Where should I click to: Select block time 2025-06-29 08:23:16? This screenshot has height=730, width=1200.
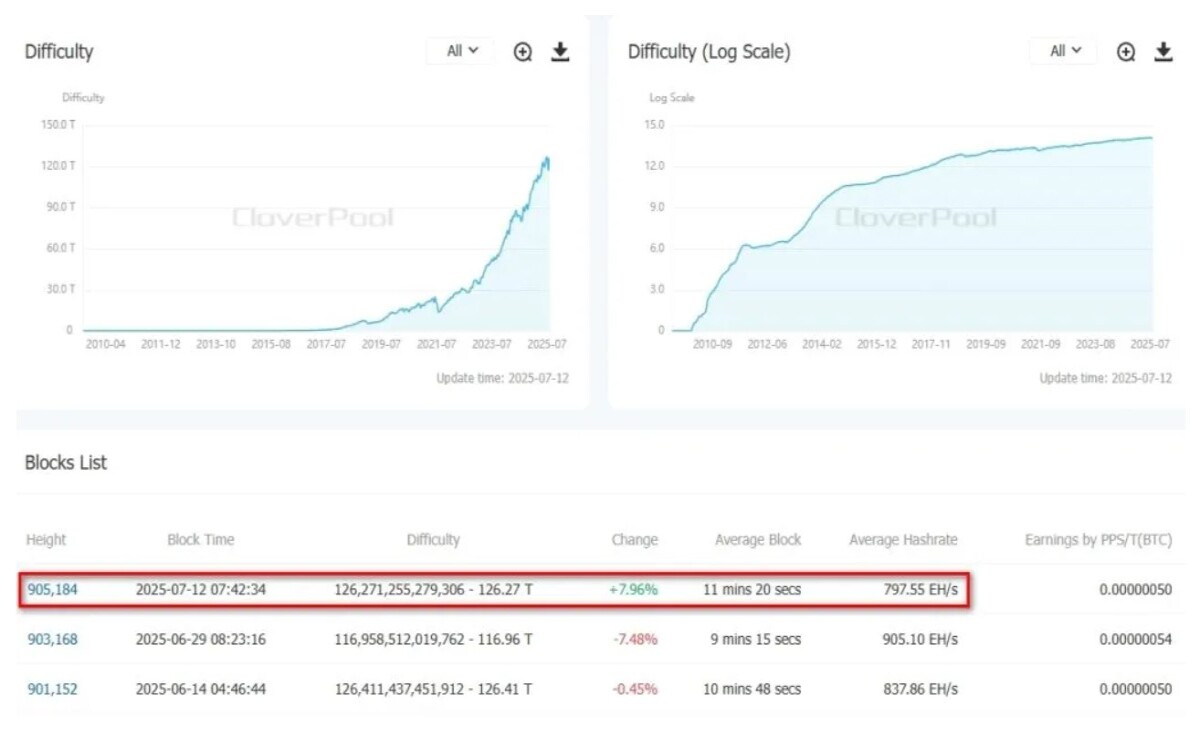200,639
